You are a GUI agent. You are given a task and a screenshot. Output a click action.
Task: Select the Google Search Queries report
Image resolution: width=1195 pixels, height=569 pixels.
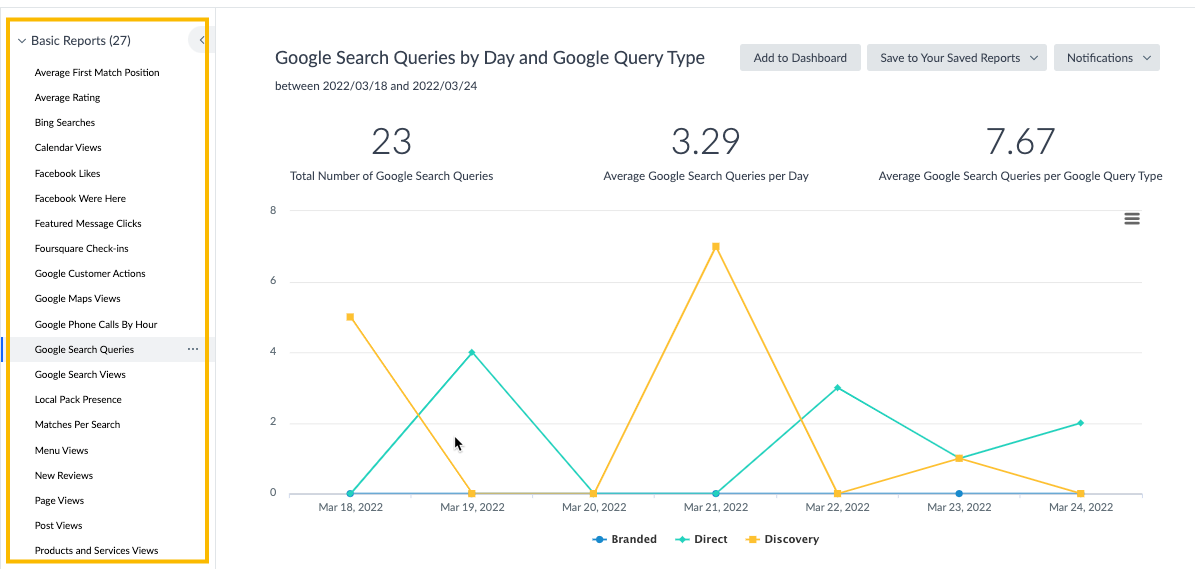(x=85, y=350)
